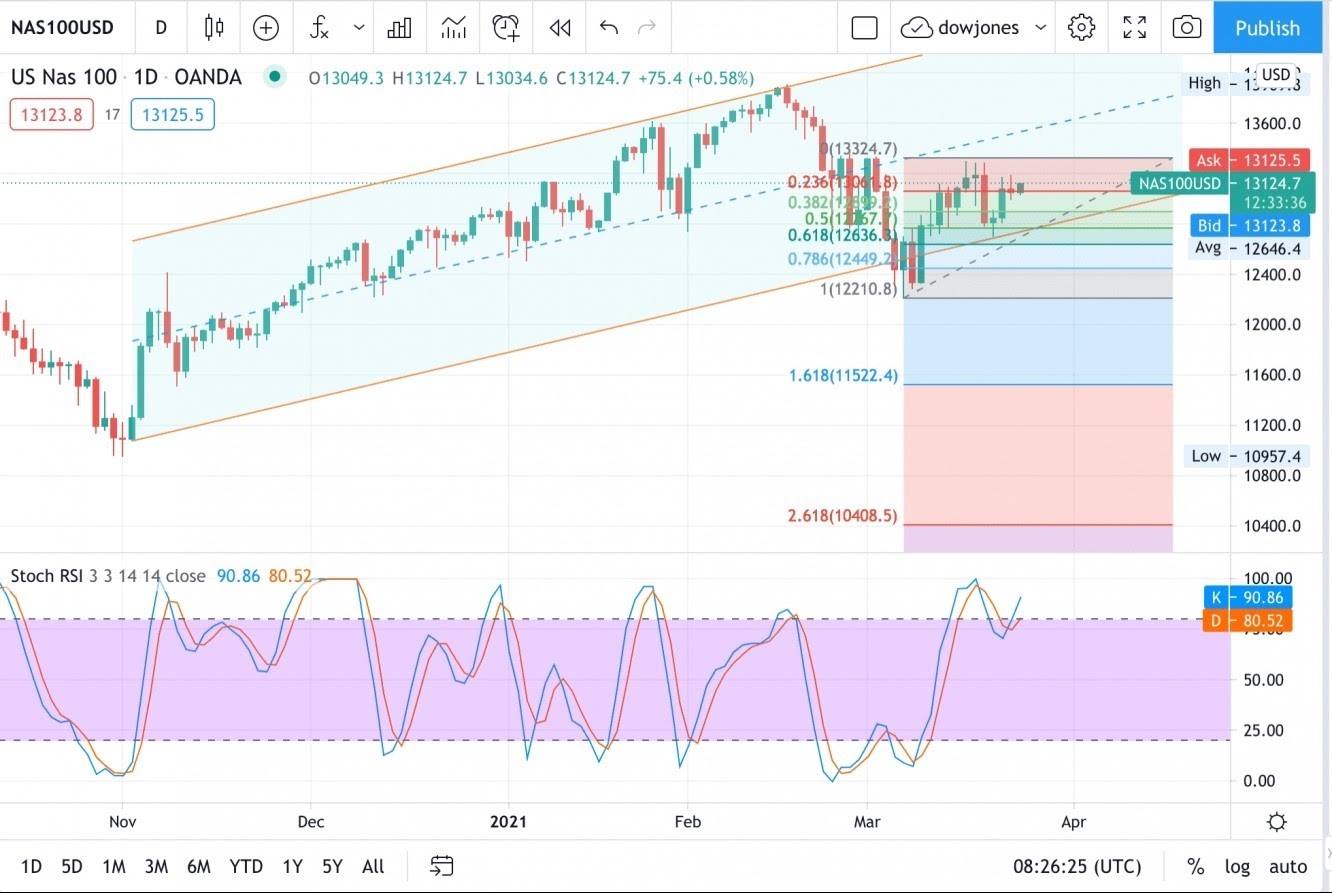Show All available data range
The image size is (1332, 893).
(x=373, y=866)
